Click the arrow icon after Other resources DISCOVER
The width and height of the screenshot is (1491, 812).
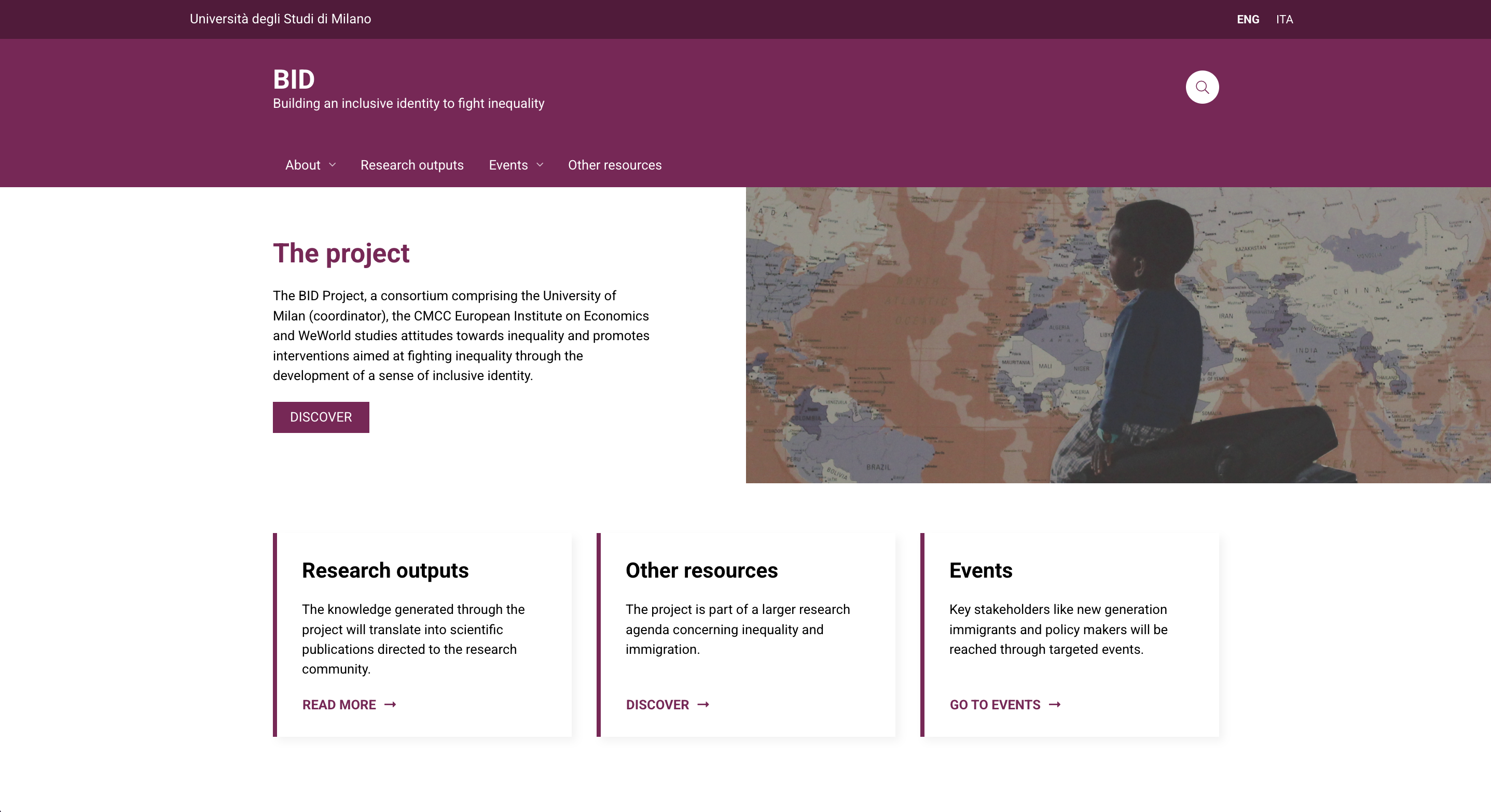(x=702, y=705)
